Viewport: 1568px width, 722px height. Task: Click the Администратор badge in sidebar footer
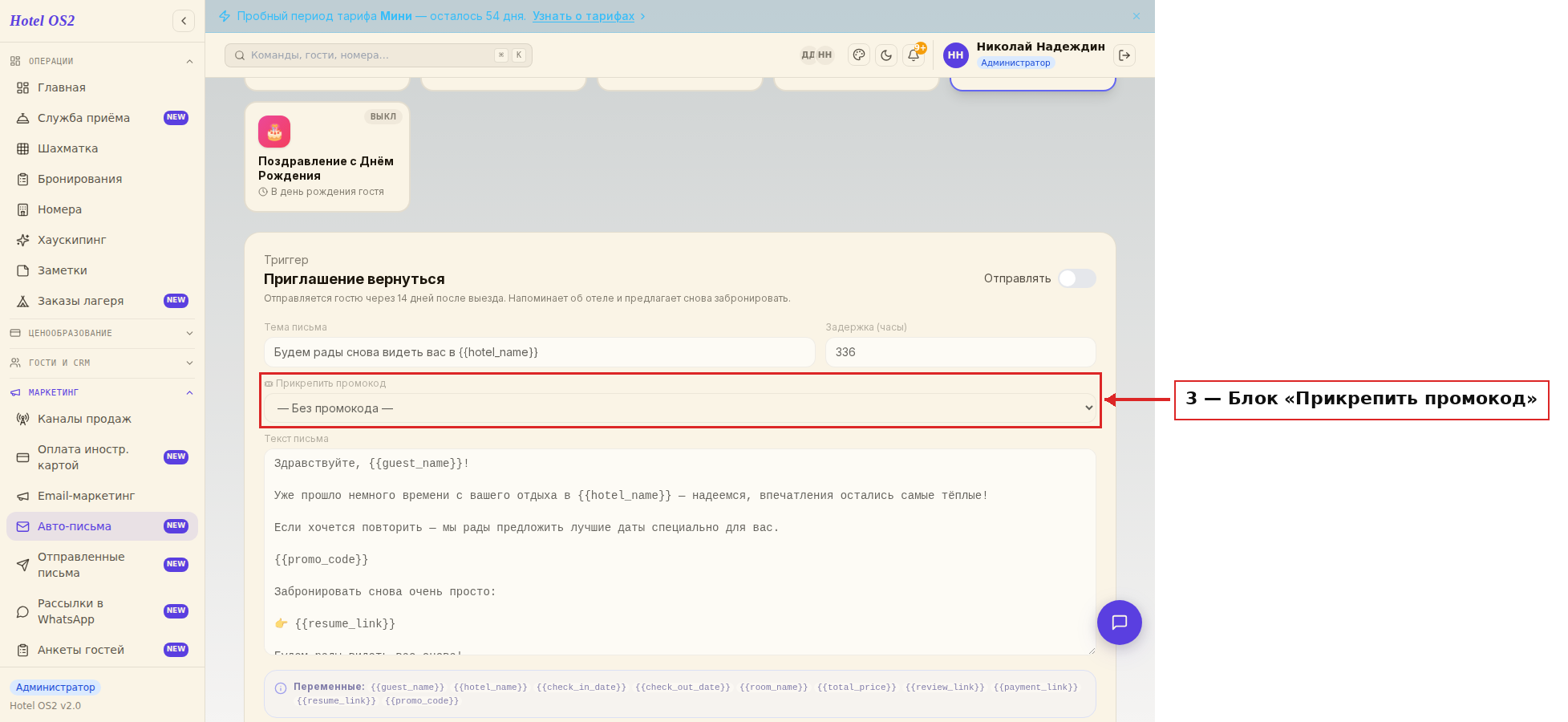(x=55, y=688)
